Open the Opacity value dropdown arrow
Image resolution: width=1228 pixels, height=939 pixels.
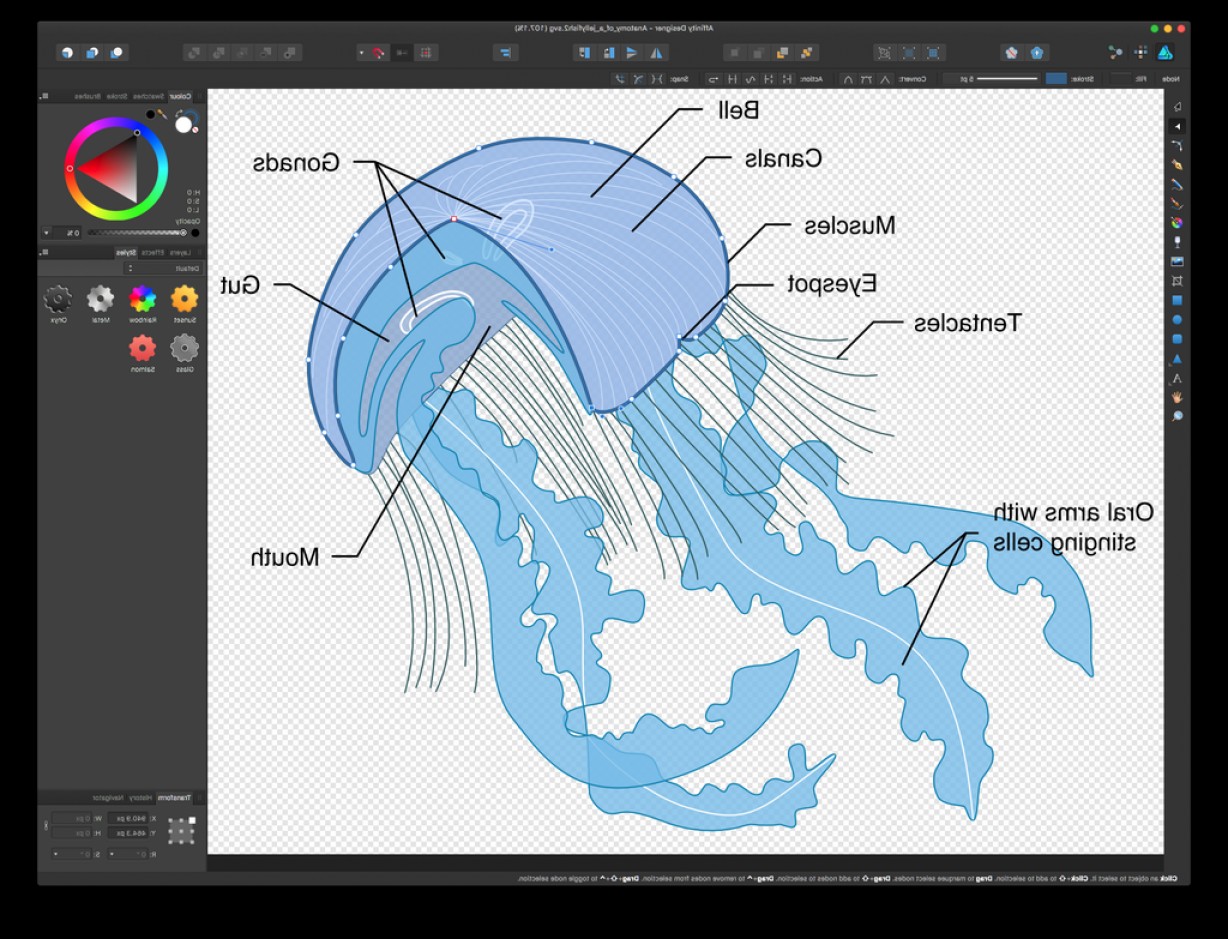click(x=46, y=233)
